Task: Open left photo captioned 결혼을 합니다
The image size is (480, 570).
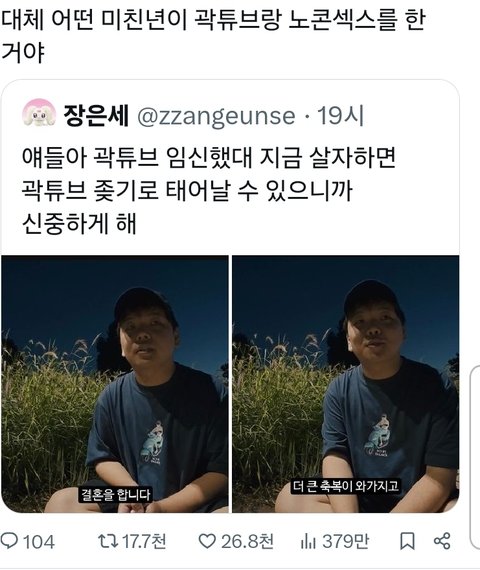Action: [x=115, y=384]
